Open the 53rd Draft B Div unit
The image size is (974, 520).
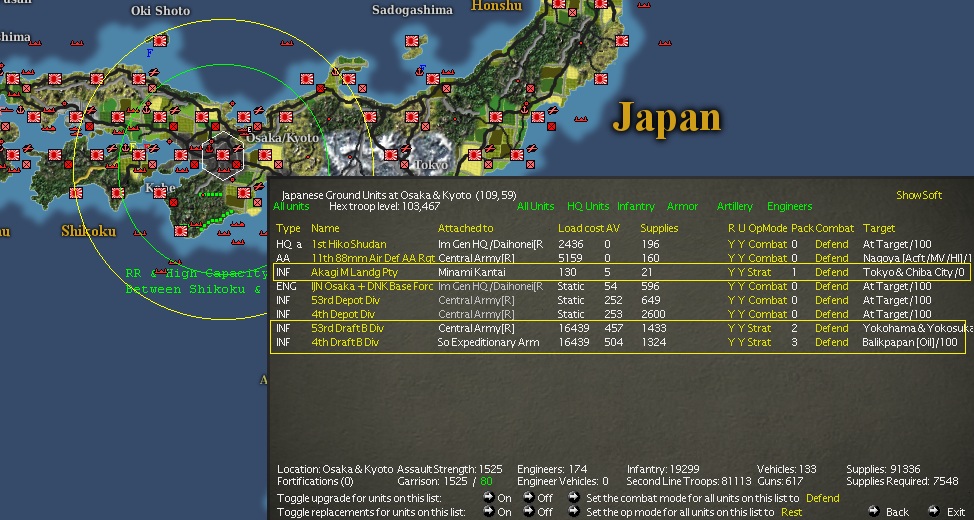click(347, 328)
